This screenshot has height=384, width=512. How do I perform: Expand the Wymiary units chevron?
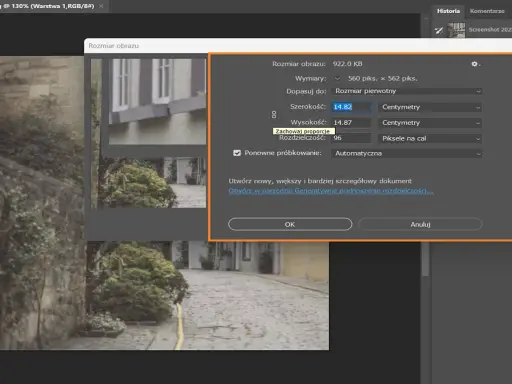[337, 79]
